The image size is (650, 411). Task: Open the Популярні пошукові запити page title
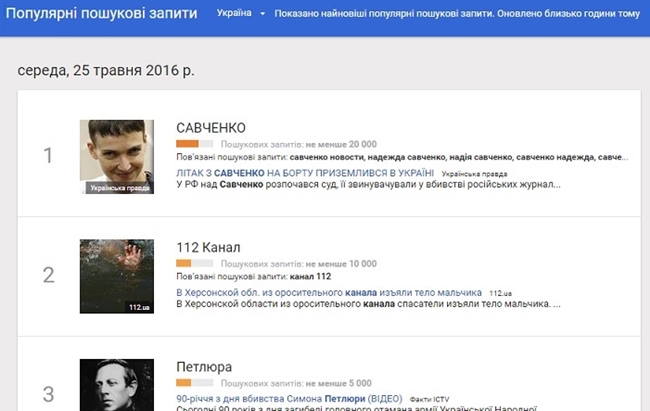click(x=102, y=13)
